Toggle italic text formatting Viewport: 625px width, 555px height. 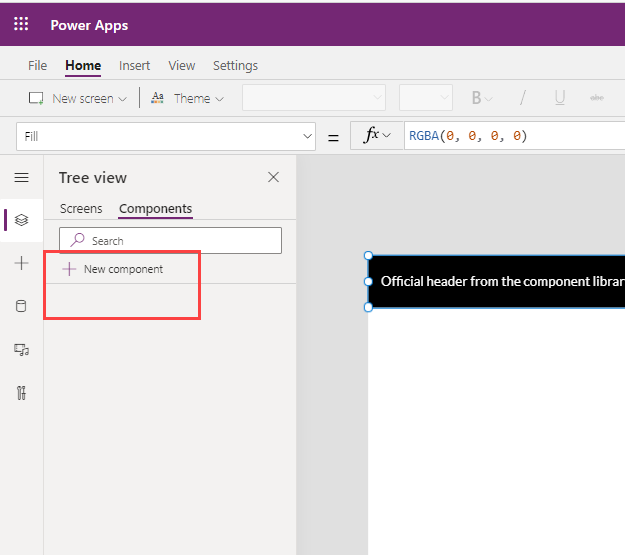[x=522, y=98]
